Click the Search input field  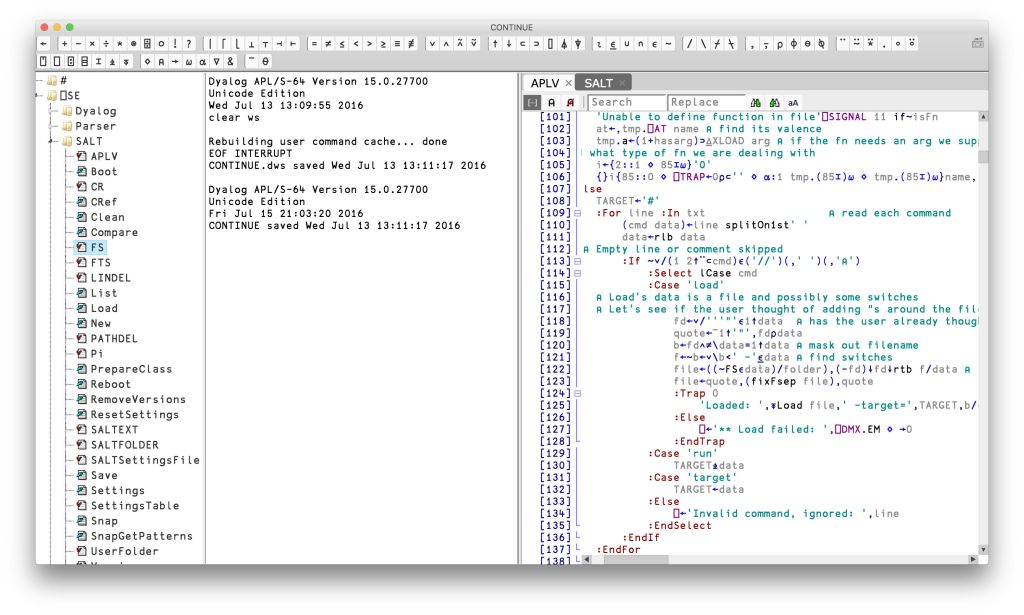626,102
